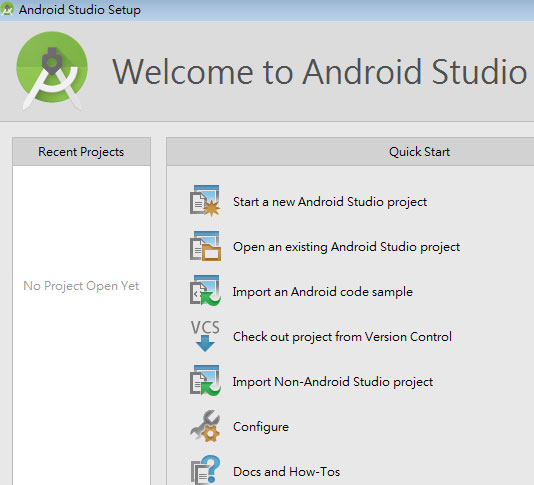534x485 pixels.
Task: Select Import an Android code sample
Action: 323,292
